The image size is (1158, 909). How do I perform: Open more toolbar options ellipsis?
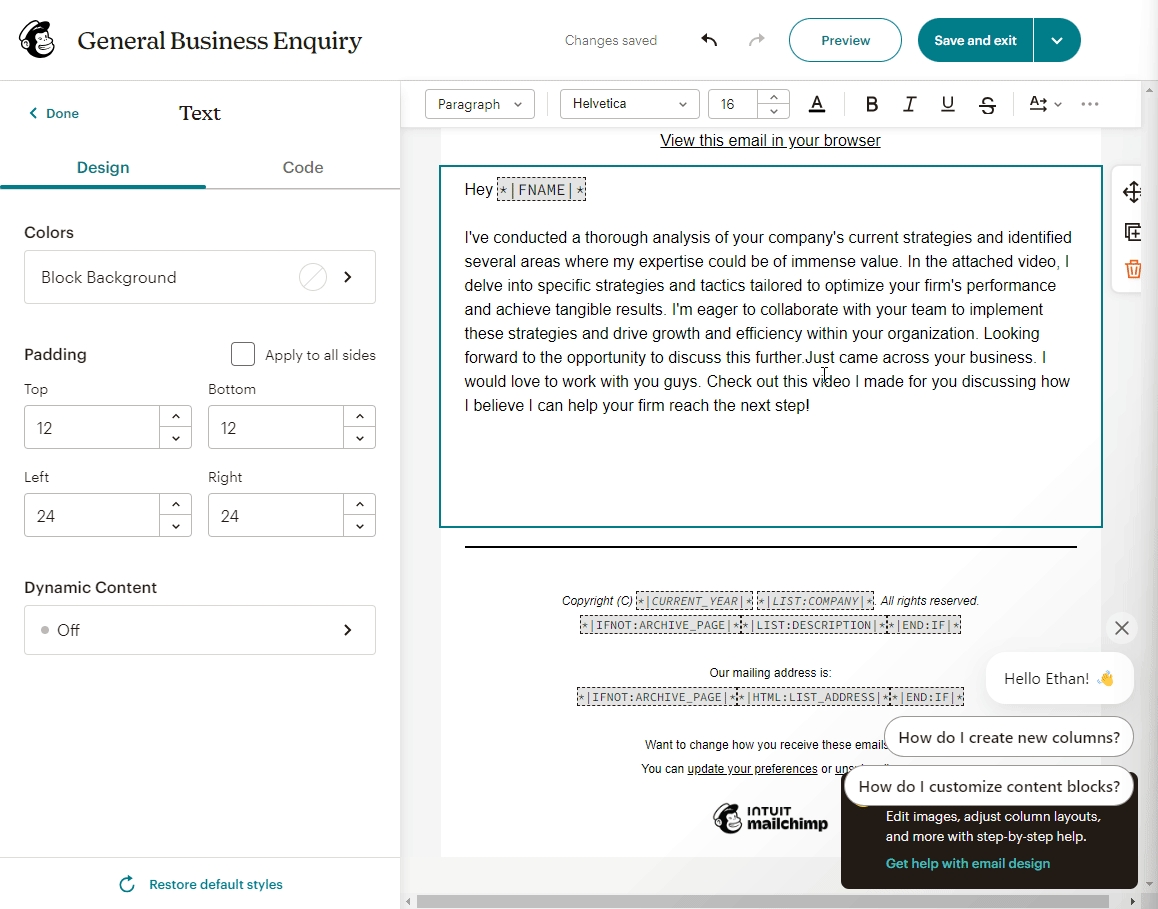coord(1090,104)
